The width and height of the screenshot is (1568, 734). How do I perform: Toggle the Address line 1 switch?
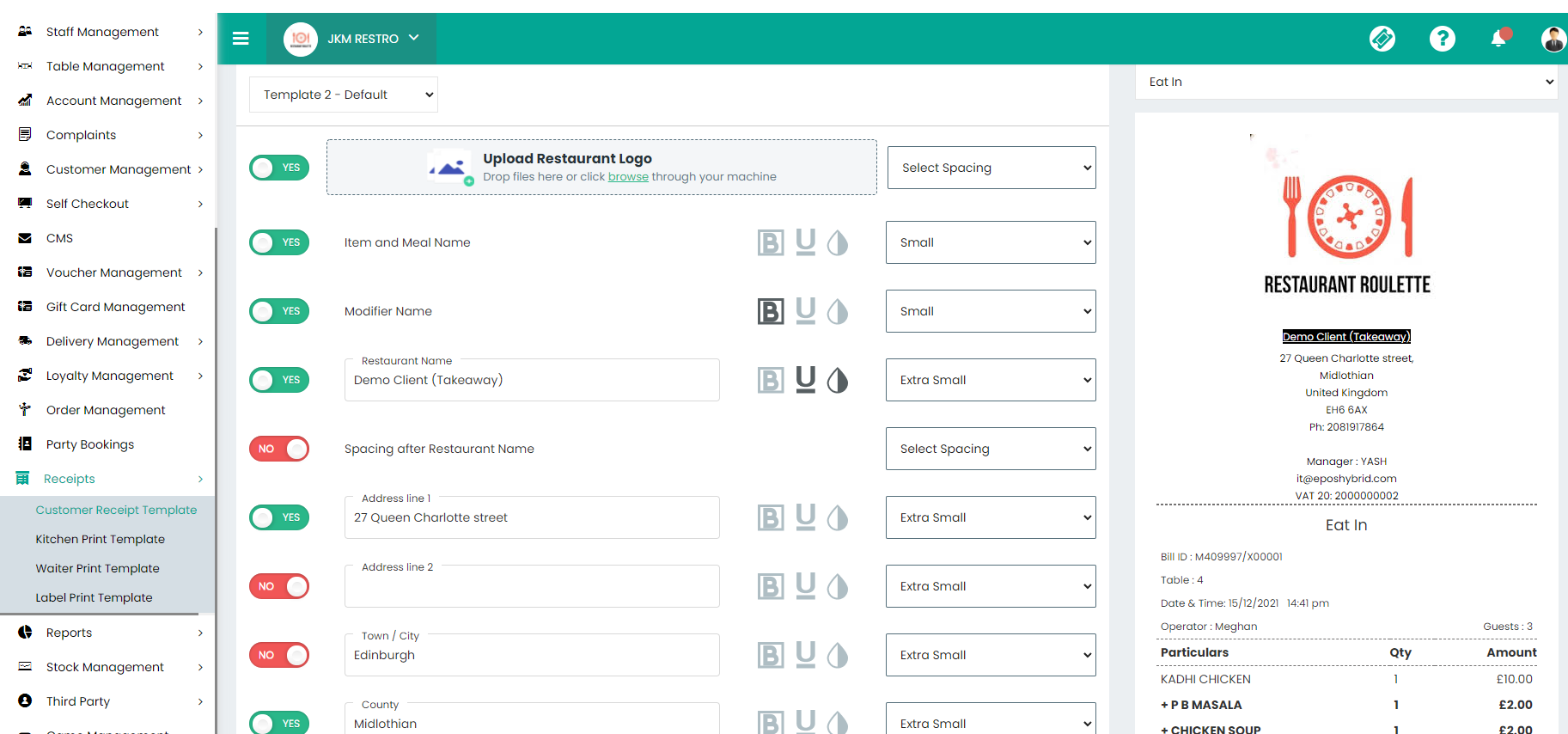(x=279, y=517)
